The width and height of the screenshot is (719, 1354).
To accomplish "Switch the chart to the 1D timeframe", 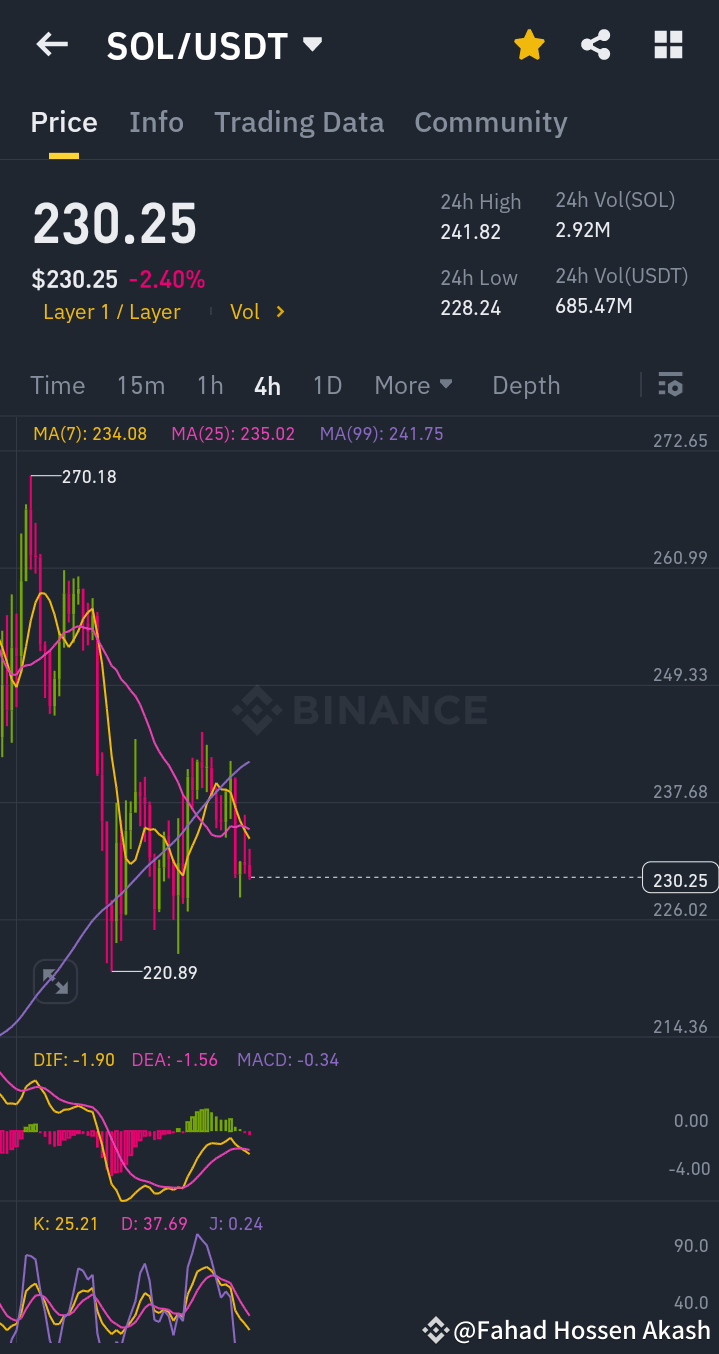I will pyautogui.click(x=327, y=385).
